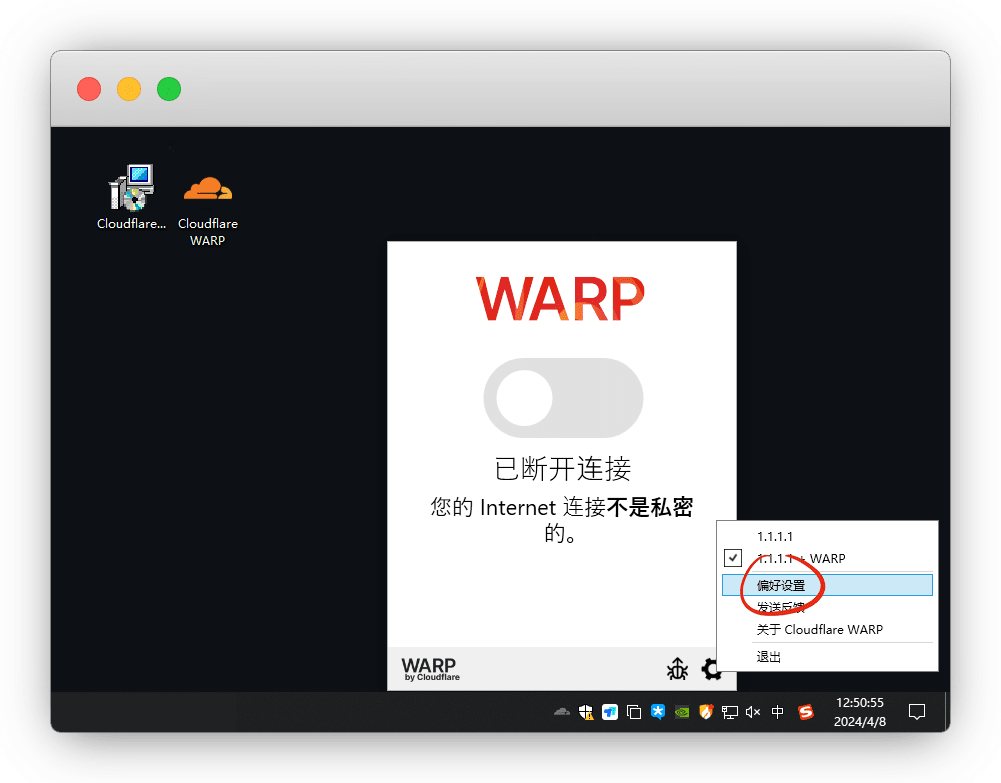Image resolution: width=1001 pixels, height=783 pixels.
Task: Select the checked 1.1.1.1 + WARP option
Action: pos(800,558)
